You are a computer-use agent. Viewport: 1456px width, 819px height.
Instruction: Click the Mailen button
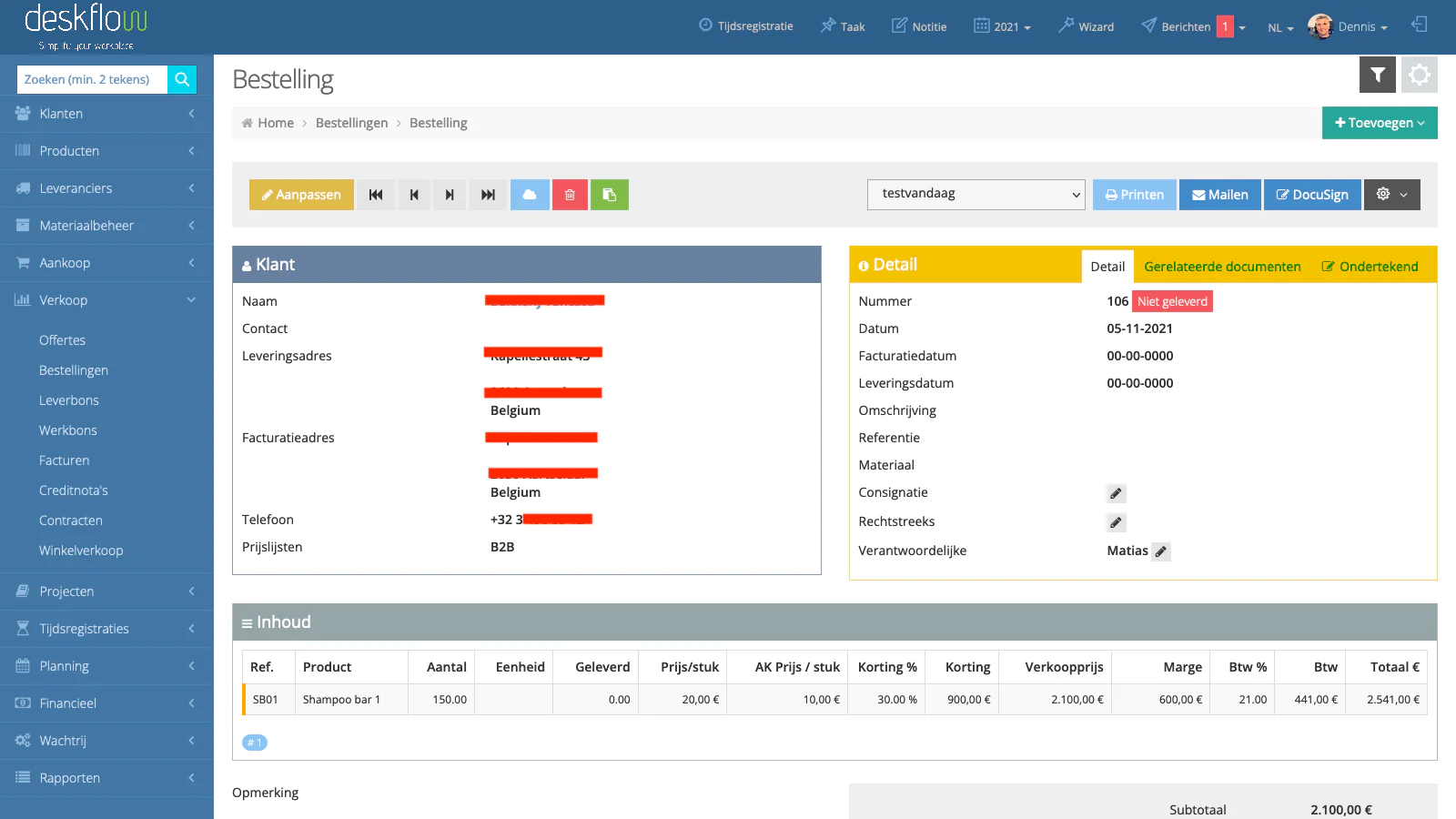(1219, 195)
